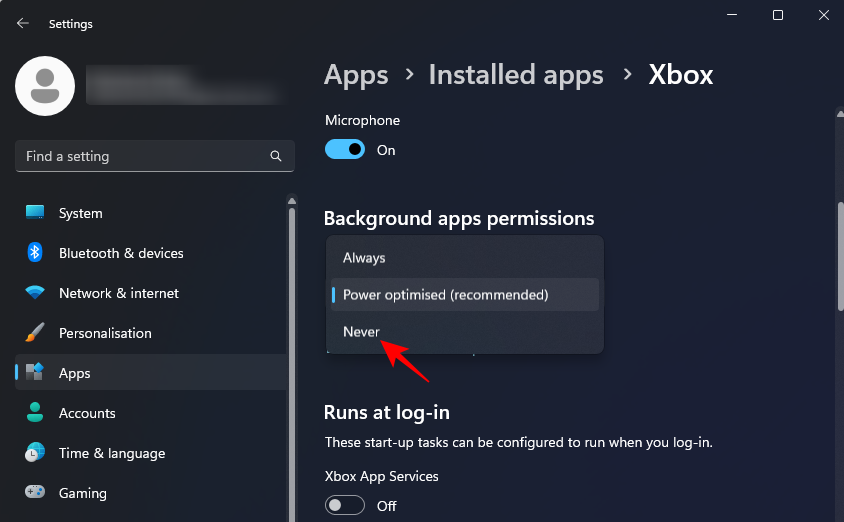Image resolution: width=844 pixels, height=522 pixels.
Task: Click the user profile avatar
Action: (45, 86)
